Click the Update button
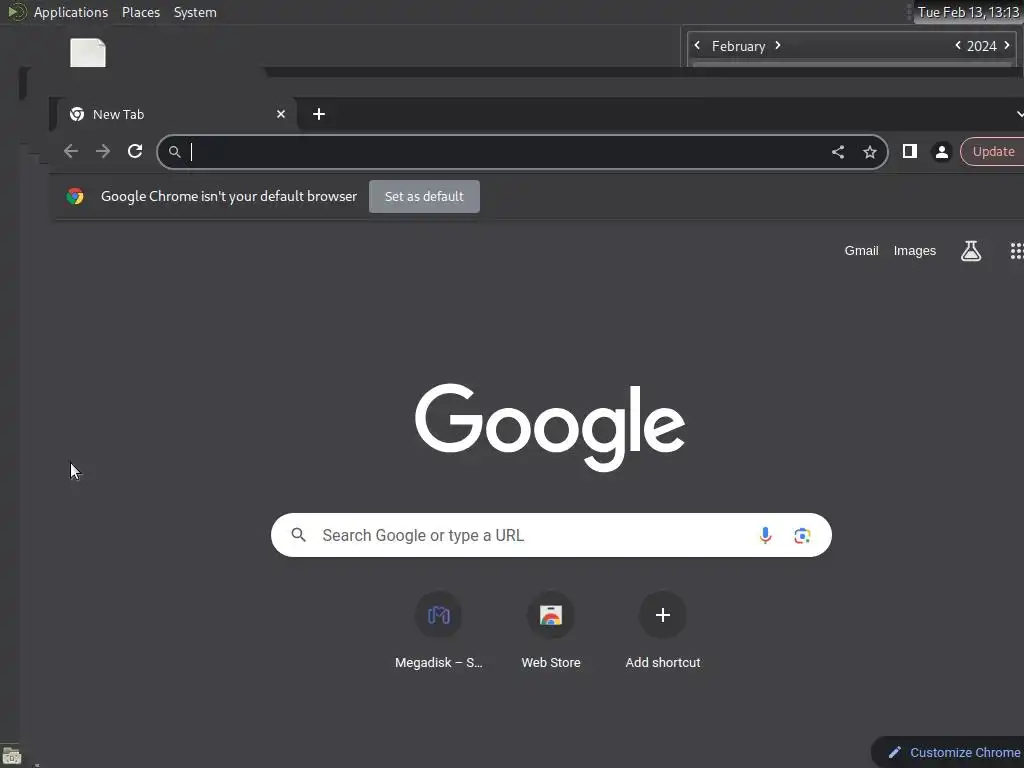 tap(993, 152)
